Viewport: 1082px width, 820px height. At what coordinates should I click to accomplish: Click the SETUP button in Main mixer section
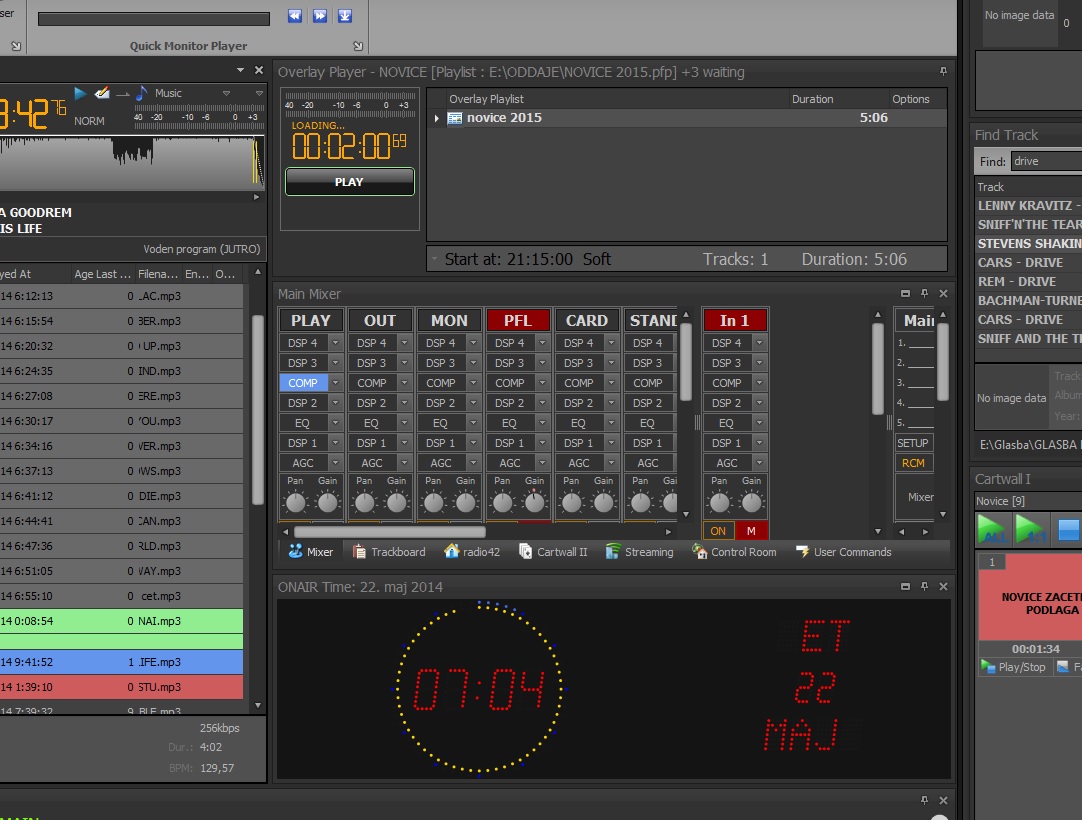[x=912, y=443]
